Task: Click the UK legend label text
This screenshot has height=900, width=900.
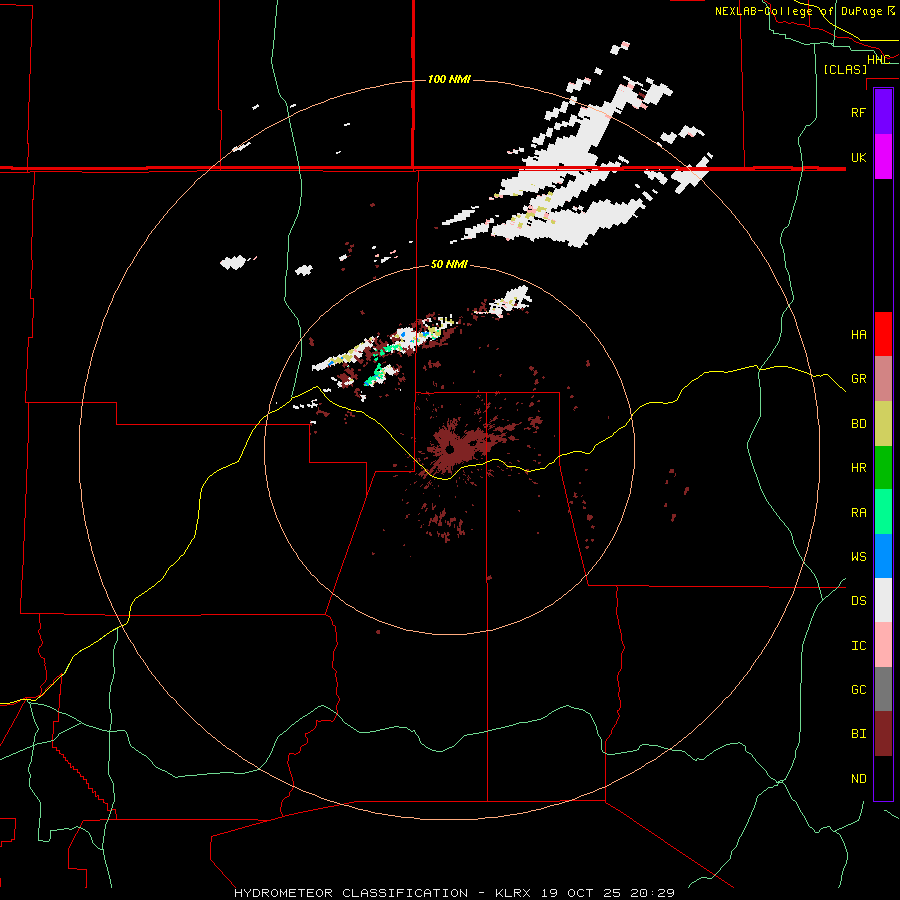Action: (858, 157)
